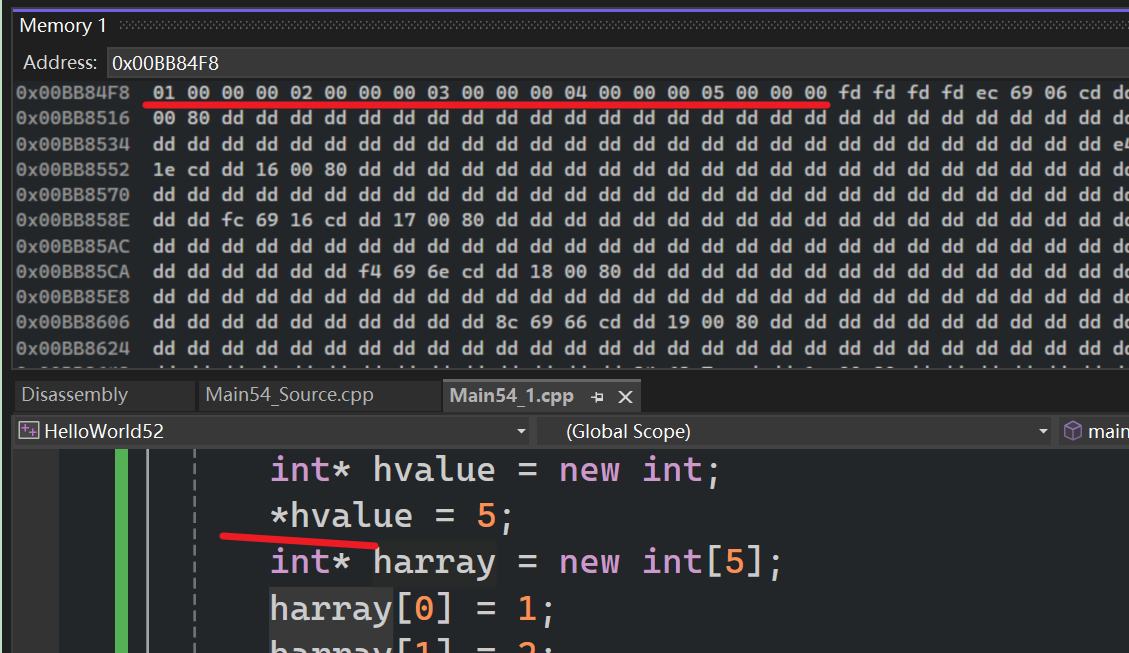Click the byte 05 in first memory row

click(712, 93)
